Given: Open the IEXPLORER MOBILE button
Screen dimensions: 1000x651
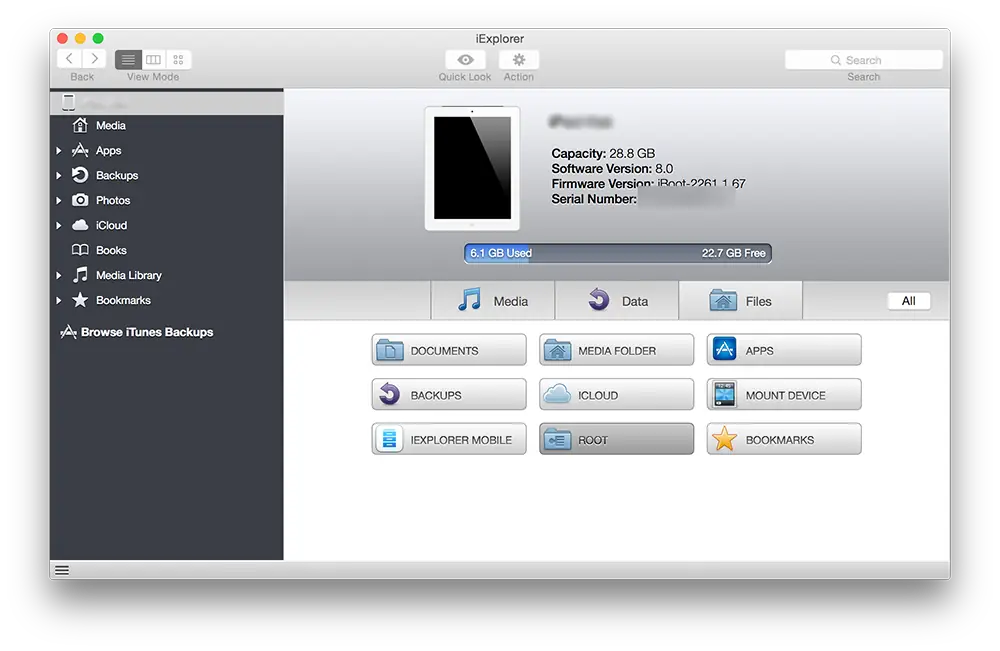Looking at the screenshot, I should [x=449, y=439].
